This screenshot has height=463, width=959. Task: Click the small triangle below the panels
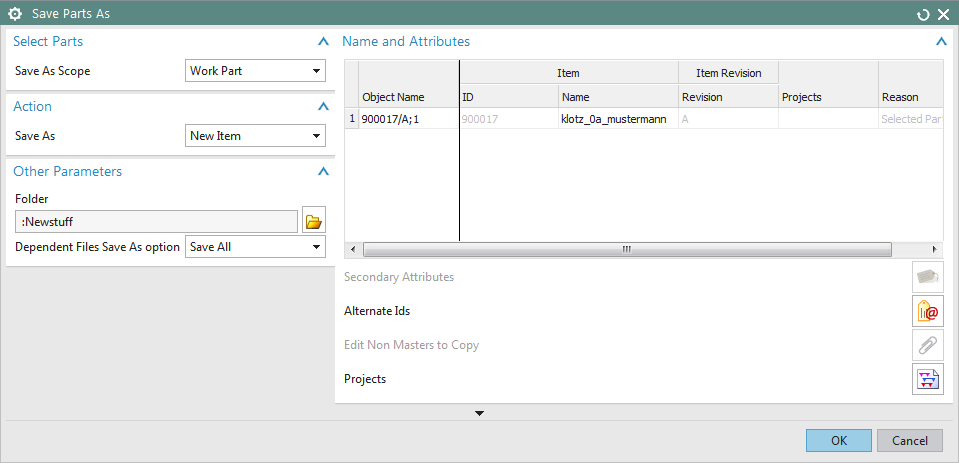pos(480,413)
